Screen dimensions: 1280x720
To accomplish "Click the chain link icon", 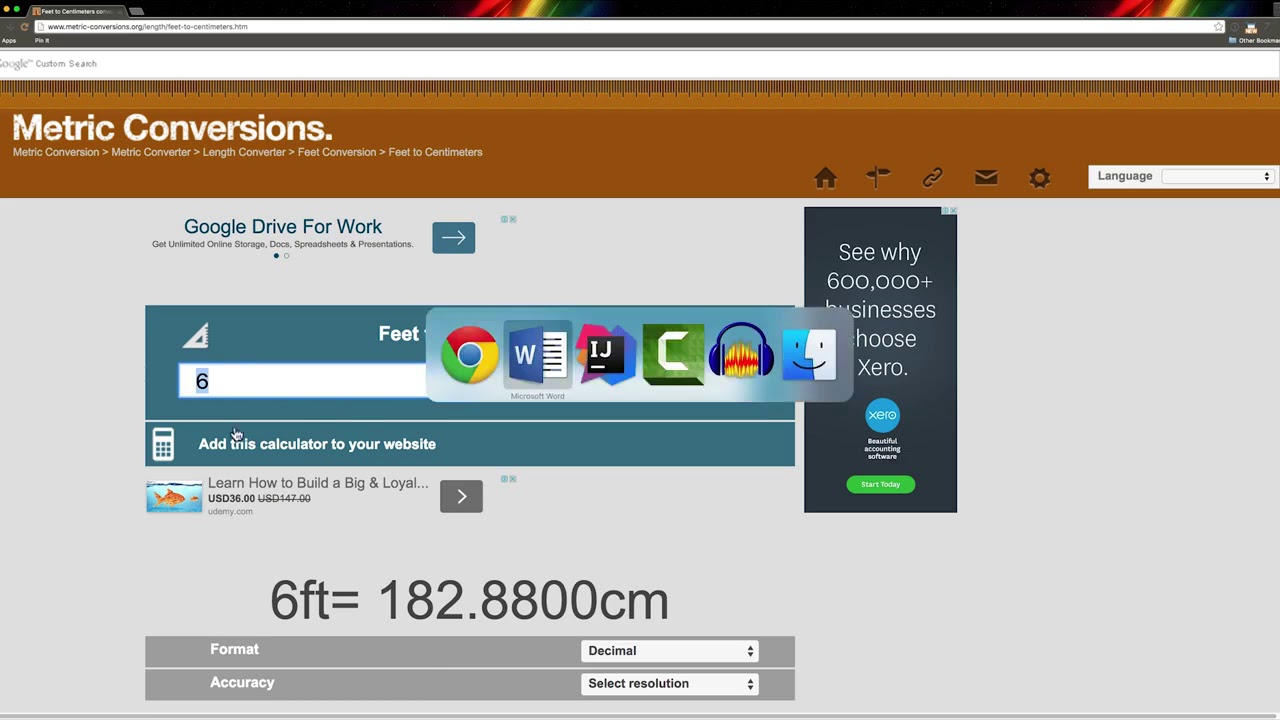I will (x=932, y=178).
